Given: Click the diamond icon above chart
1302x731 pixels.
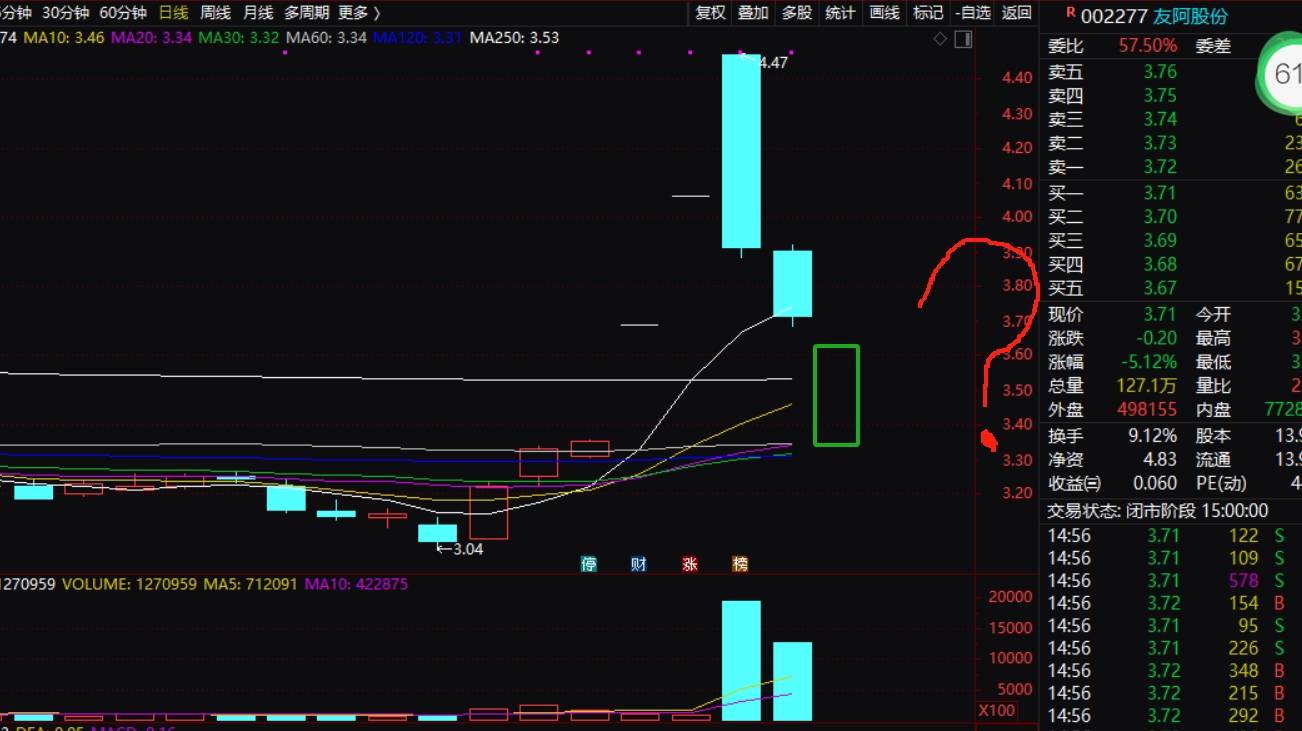Looking at the screenshot, I should pyautogui.click(x=940, y=39).
